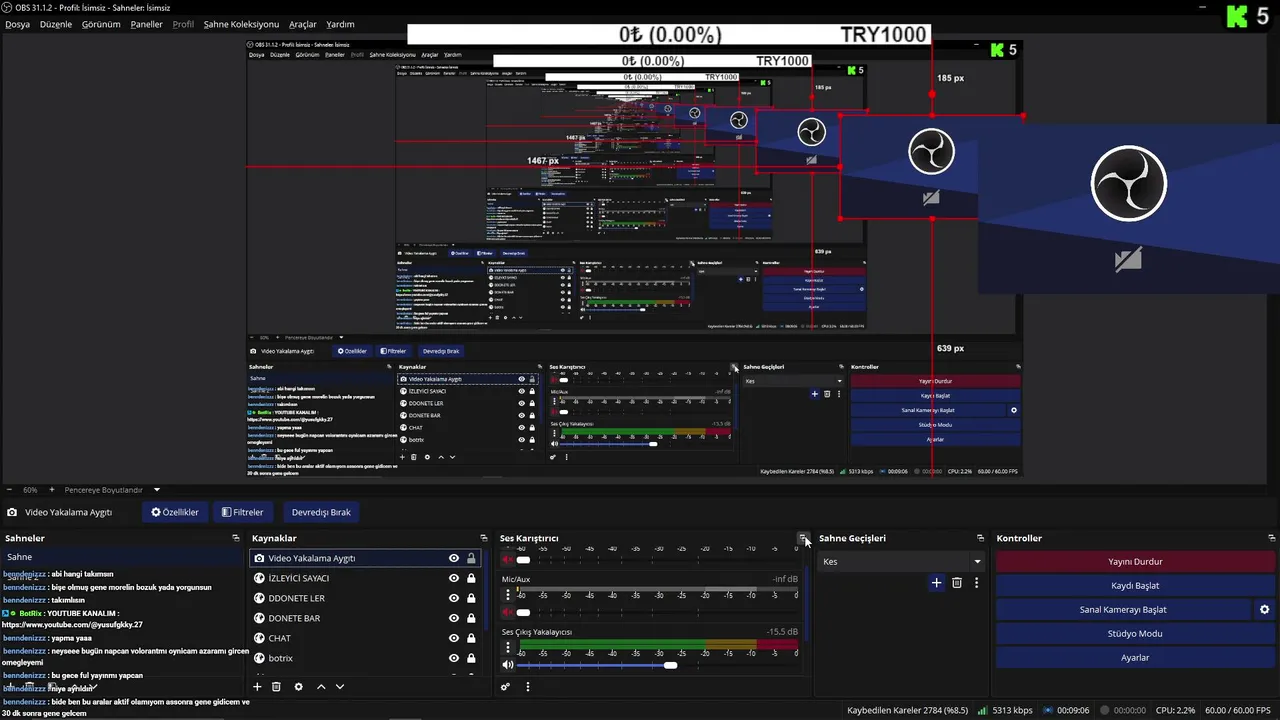
Task: Open virtual camera settings gear
Action: pos(1264,609)
